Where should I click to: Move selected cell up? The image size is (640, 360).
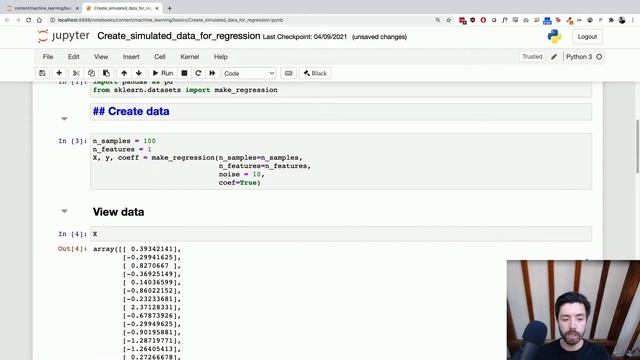pos(124,73)
